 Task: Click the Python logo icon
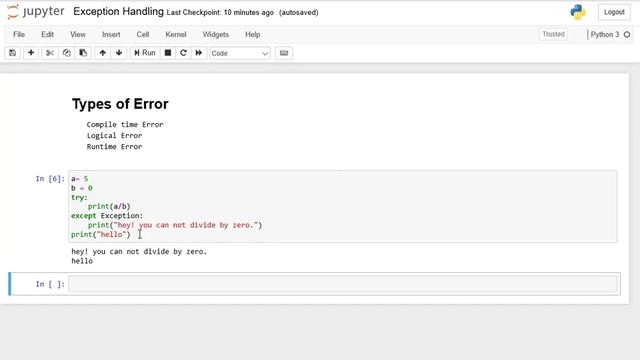578,12
